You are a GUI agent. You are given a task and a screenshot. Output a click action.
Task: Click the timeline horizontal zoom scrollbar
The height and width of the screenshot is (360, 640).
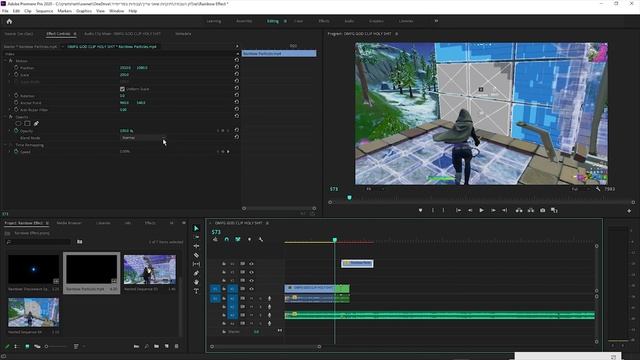(265, 347)
